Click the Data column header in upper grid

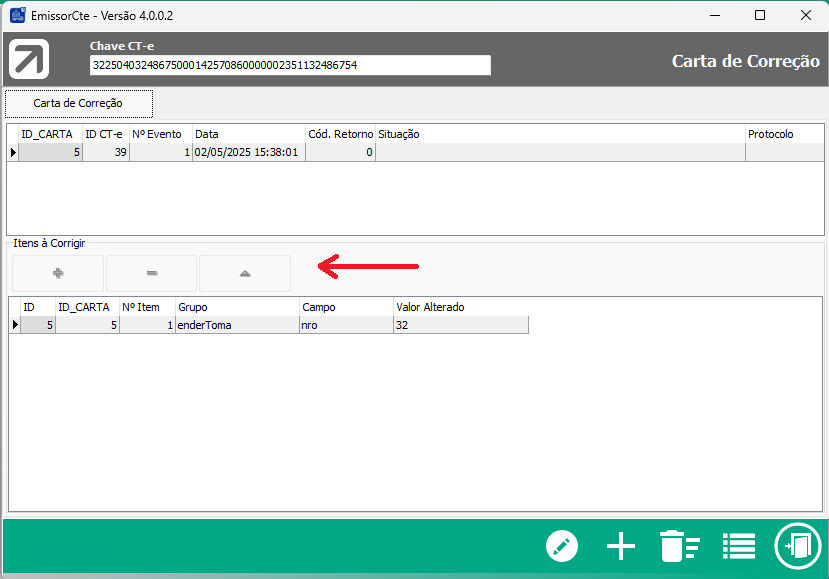[x=248, y=134]
